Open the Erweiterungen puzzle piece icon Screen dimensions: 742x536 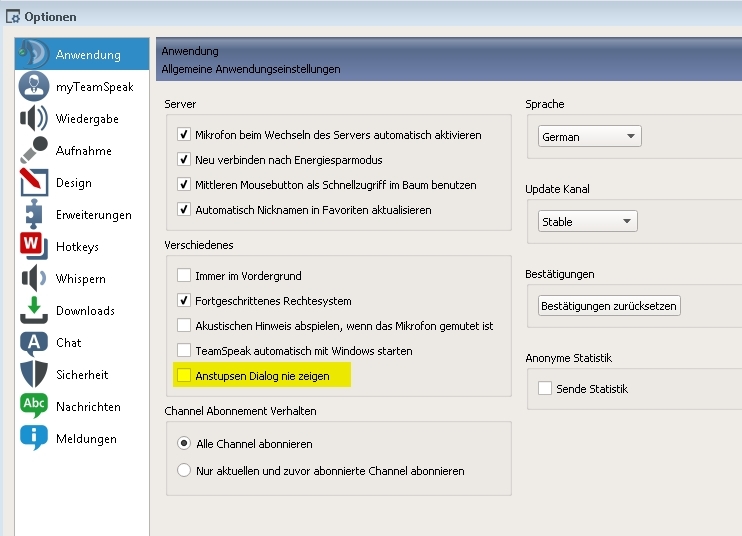coord(34,214)
